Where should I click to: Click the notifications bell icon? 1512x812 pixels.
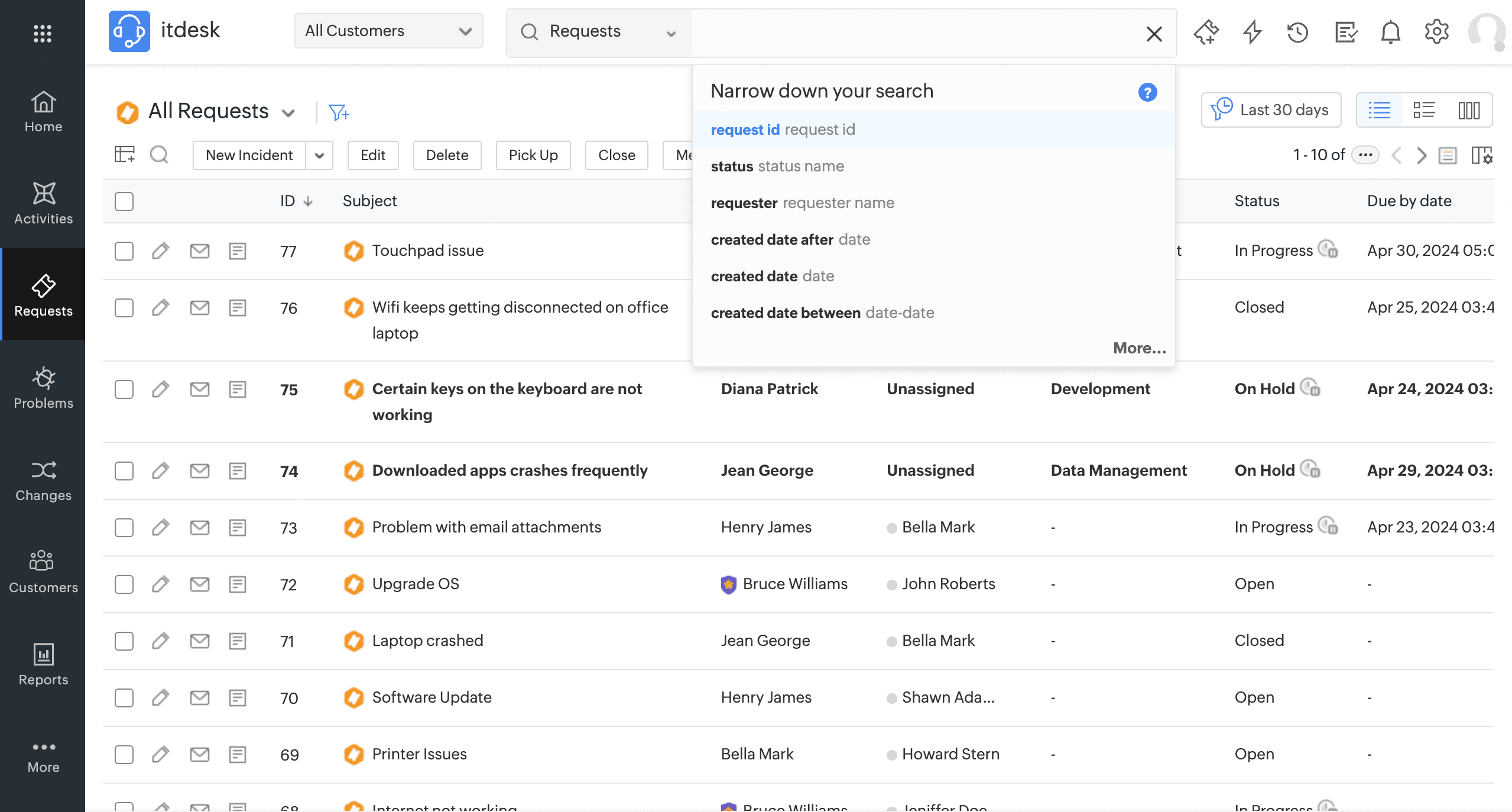(1390, 32)
